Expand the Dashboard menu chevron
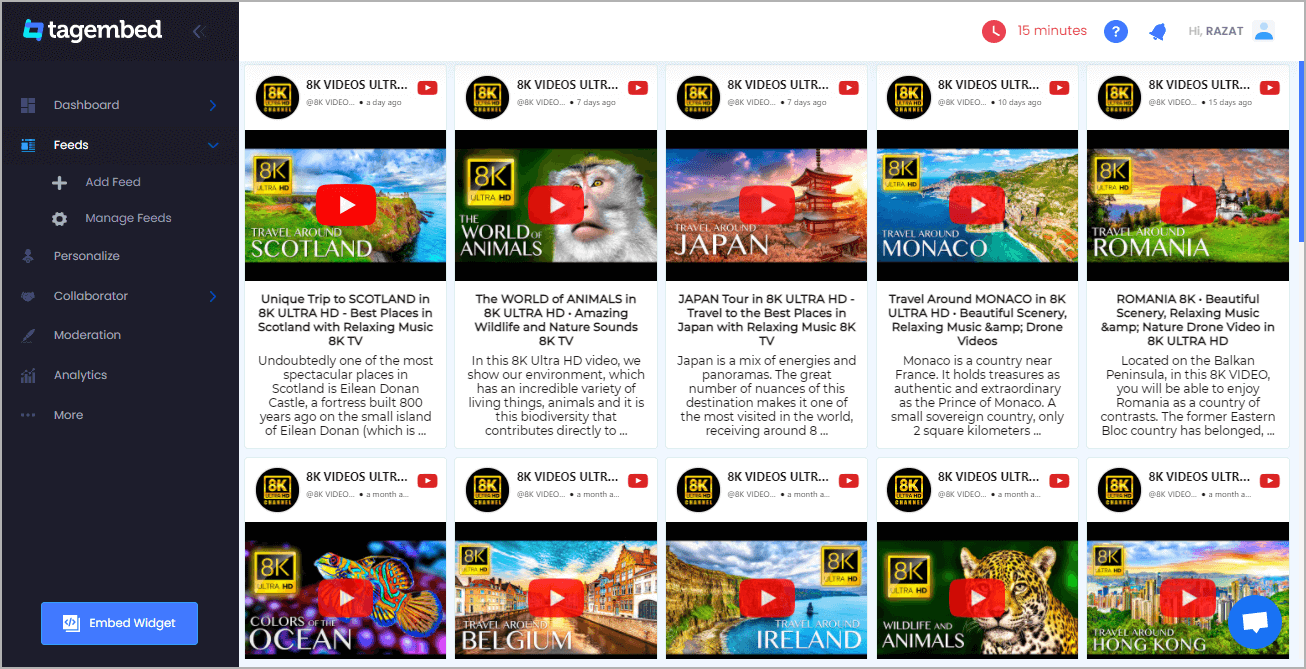The image size is (1306, 669). 213,105
